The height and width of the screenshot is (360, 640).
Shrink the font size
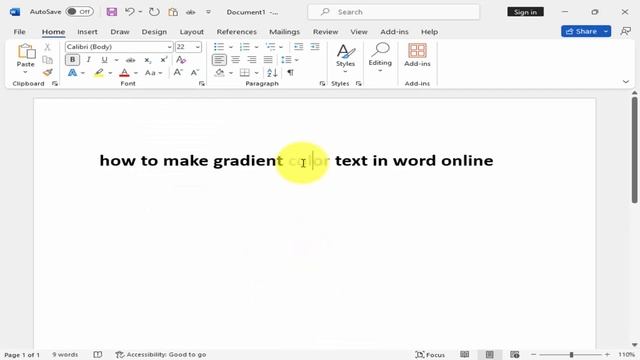pos(195,73)
